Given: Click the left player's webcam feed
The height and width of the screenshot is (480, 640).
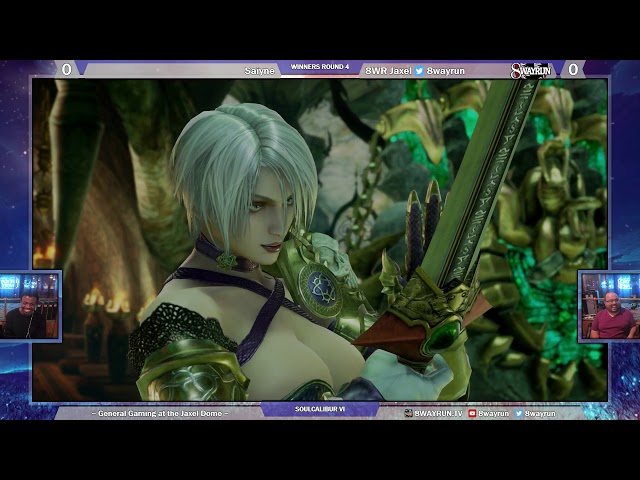Looking at the screenshot, I should coord(29,306).
